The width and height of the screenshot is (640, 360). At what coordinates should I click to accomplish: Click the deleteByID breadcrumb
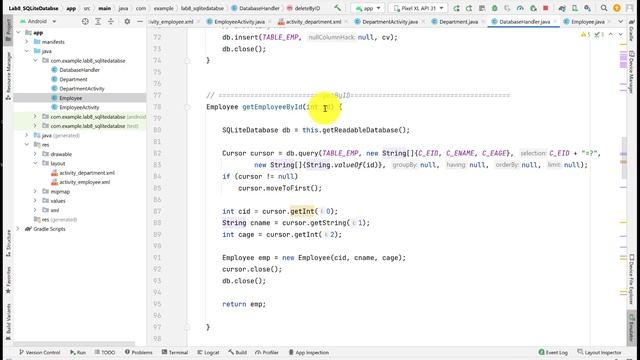click(303, 8)
